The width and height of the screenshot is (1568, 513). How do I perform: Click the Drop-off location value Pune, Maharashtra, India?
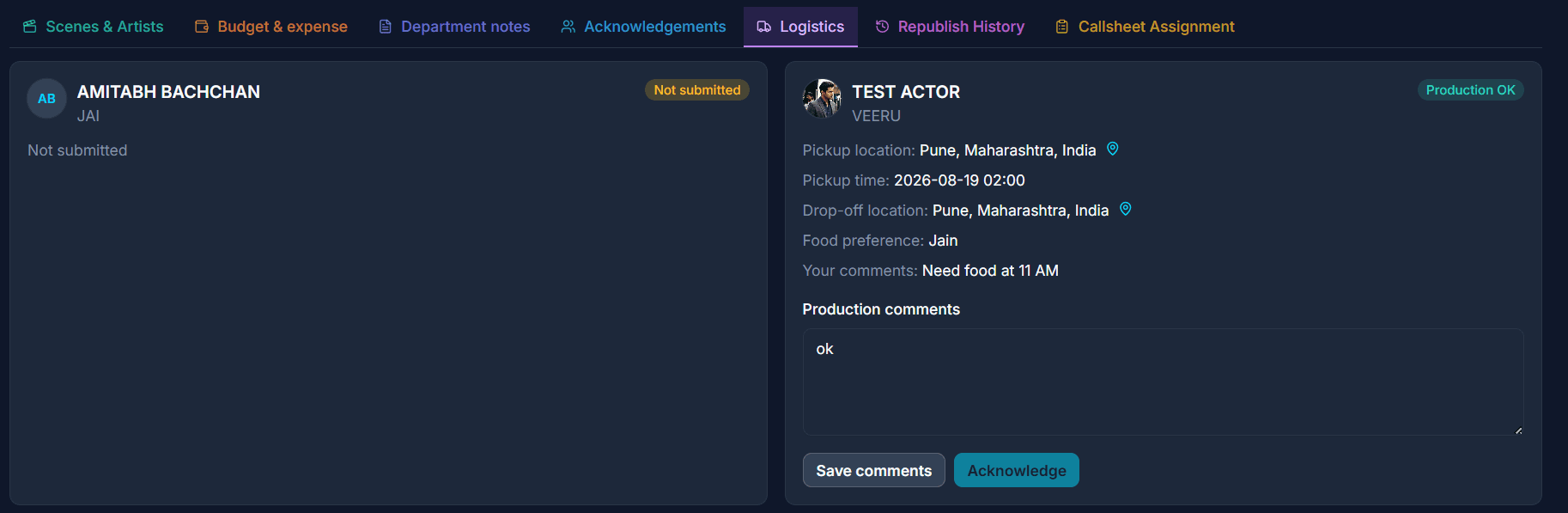pos(1020,211)
